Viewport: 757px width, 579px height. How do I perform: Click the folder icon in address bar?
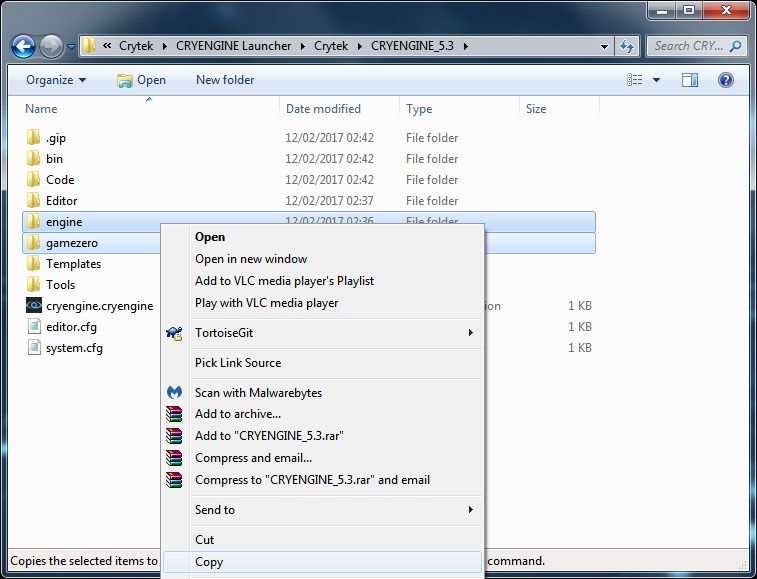[x=89, y=46]
